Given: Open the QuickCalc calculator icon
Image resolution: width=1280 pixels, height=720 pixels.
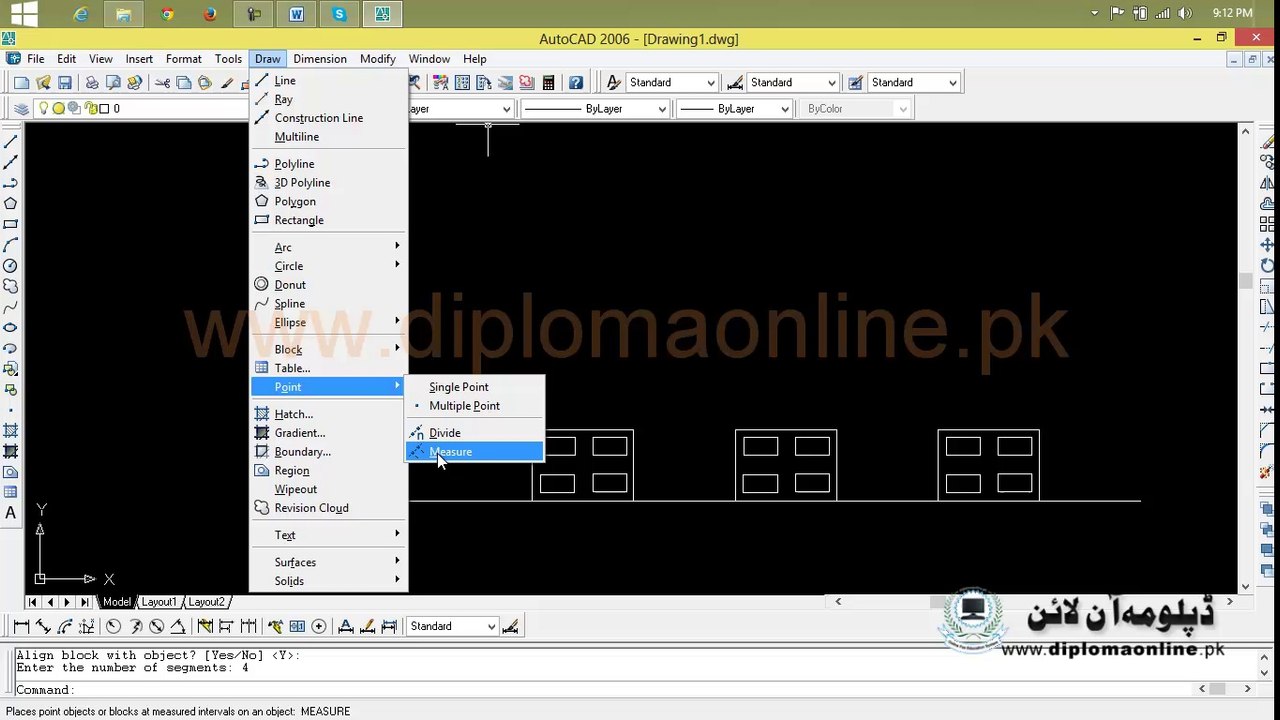Looking at the screenshot, I should tap(548, 83).
